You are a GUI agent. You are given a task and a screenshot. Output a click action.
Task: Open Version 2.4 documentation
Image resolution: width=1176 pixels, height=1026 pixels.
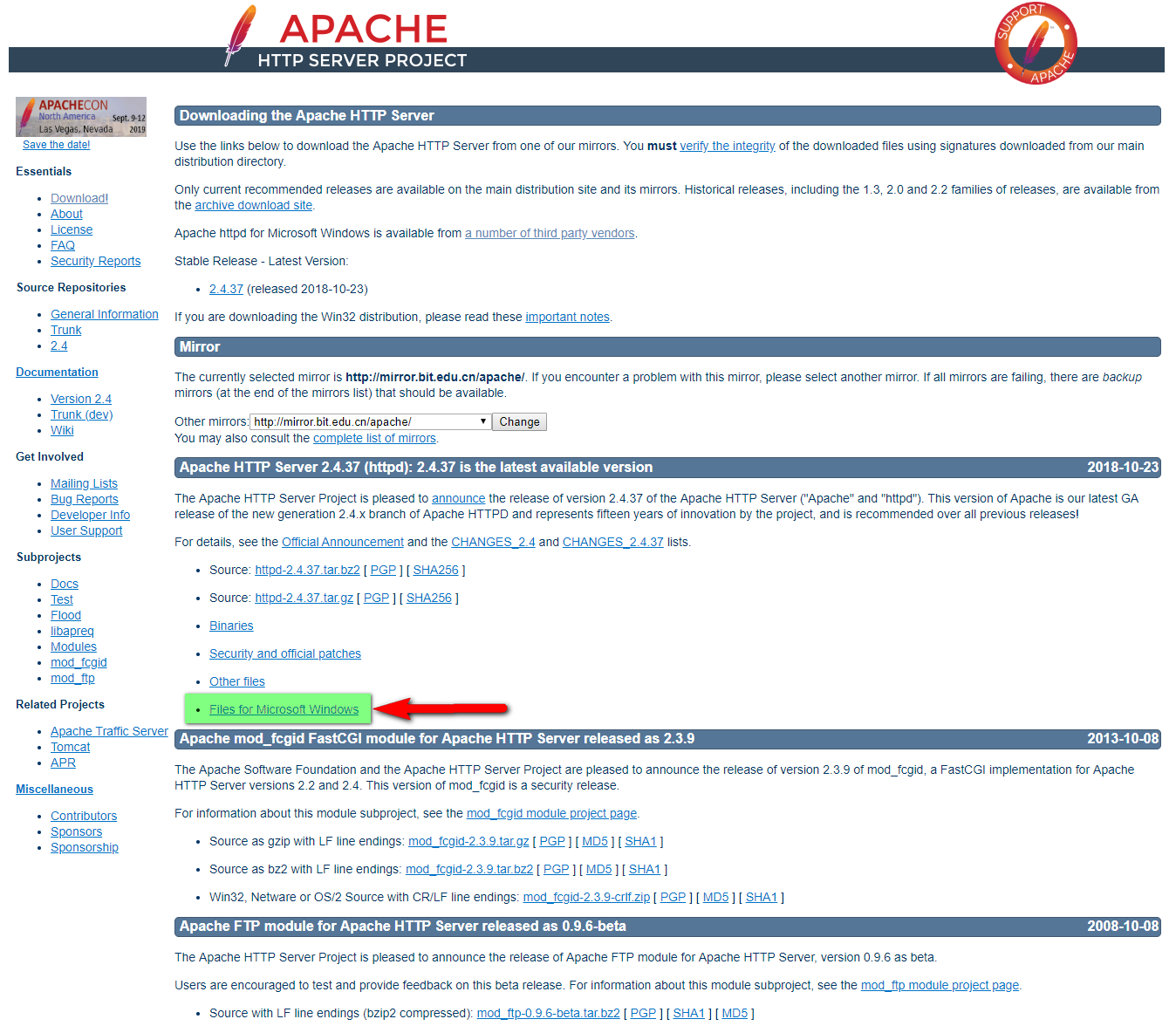[x=81, y=399]
